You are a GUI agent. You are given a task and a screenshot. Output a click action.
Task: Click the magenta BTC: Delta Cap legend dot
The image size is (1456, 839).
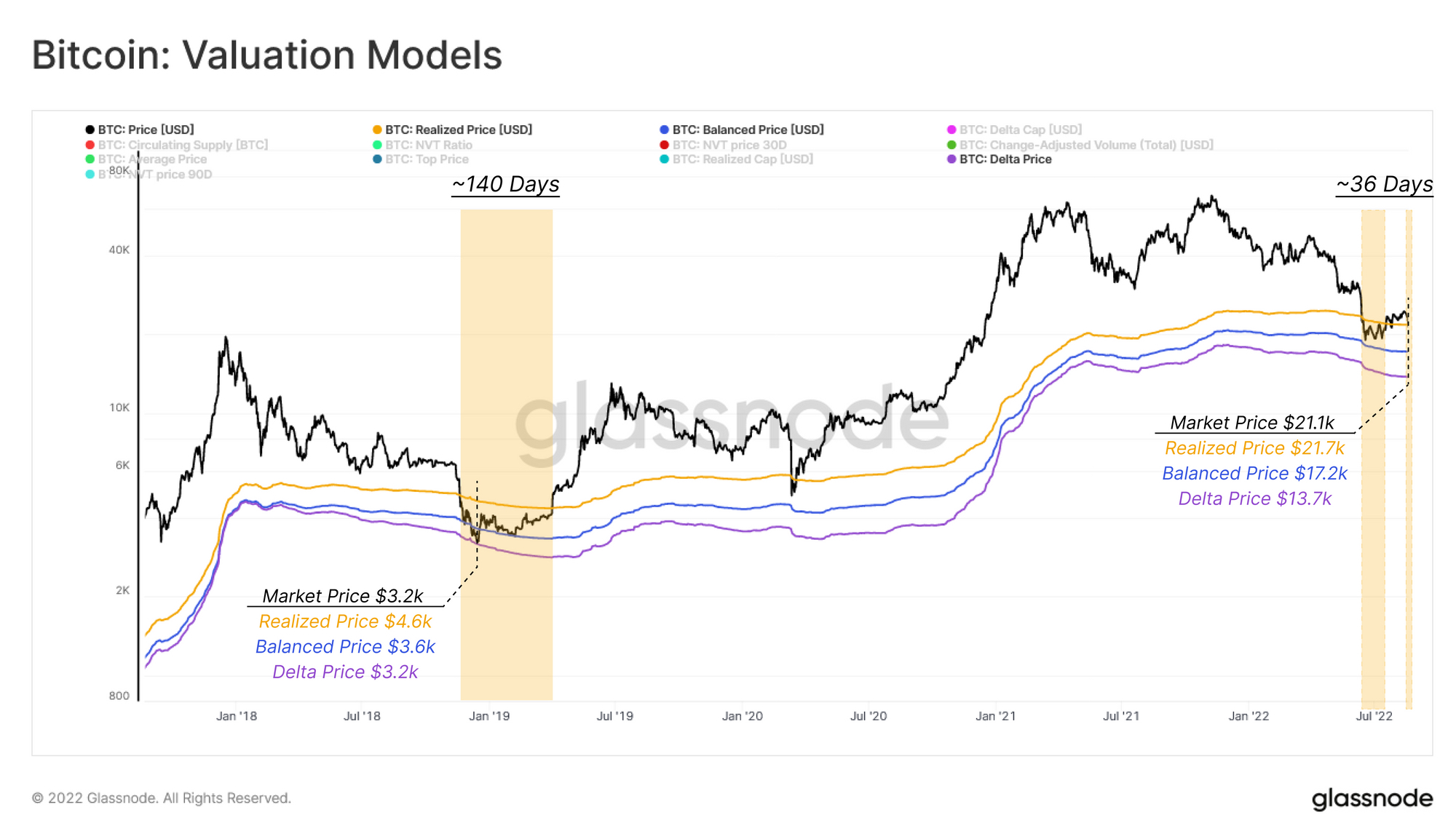(x=951, y=130)
